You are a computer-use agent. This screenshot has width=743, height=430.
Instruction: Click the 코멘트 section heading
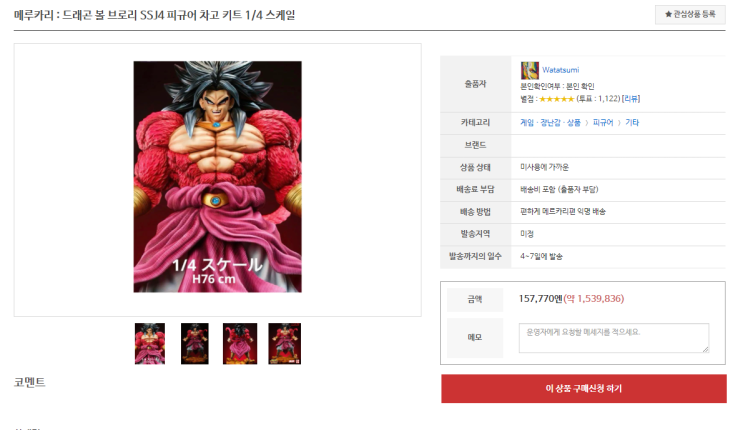[x=29, y=382]
